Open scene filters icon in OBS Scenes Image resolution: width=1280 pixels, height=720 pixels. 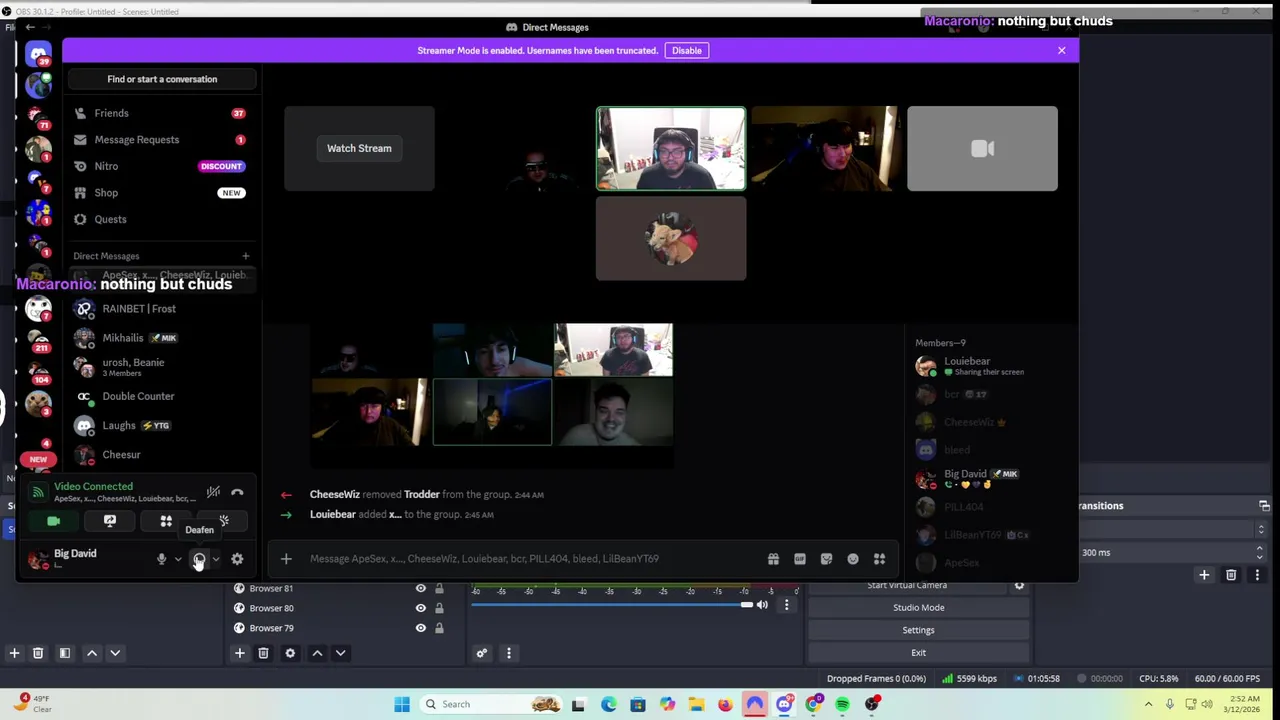64,653
